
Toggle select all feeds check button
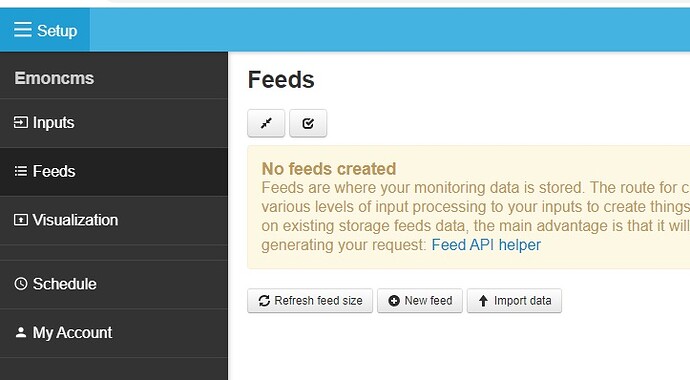click(x=308, y=123)
